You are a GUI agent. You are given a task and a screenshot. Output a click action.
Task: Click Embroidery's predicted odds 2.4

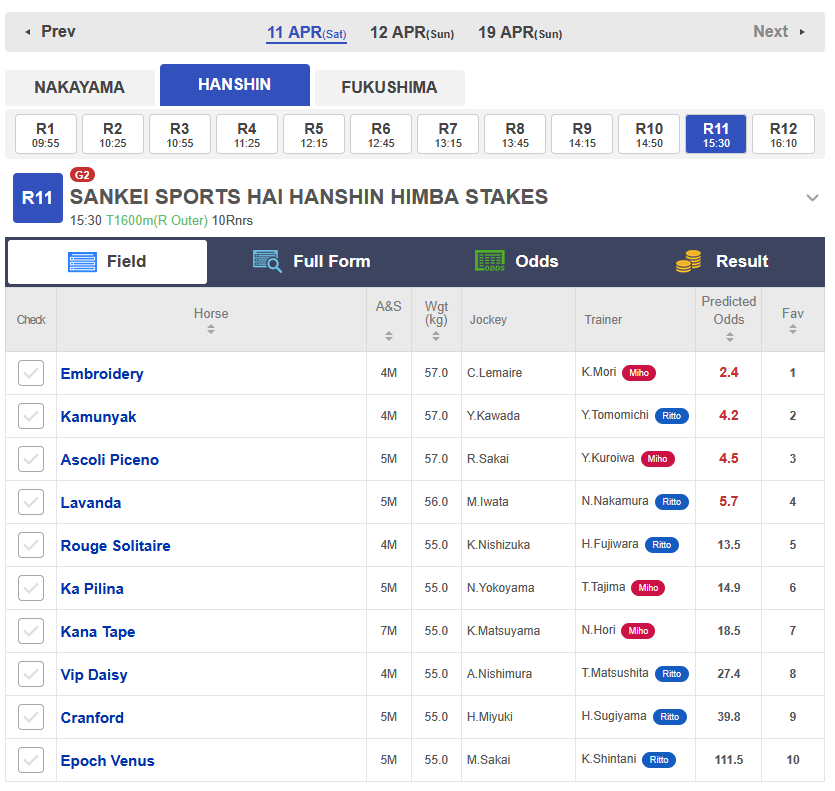click(x=729, y=372)
